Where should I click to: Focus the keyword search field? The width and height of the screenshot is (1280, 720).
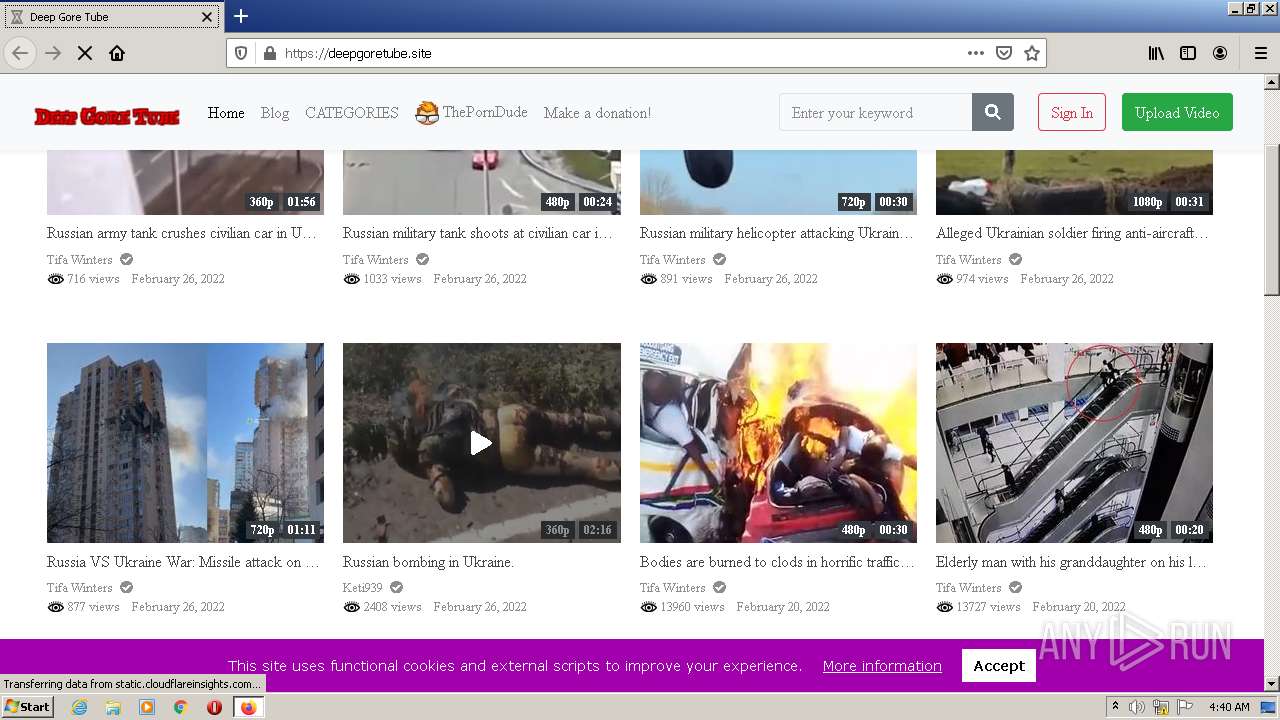coord(875,112)
